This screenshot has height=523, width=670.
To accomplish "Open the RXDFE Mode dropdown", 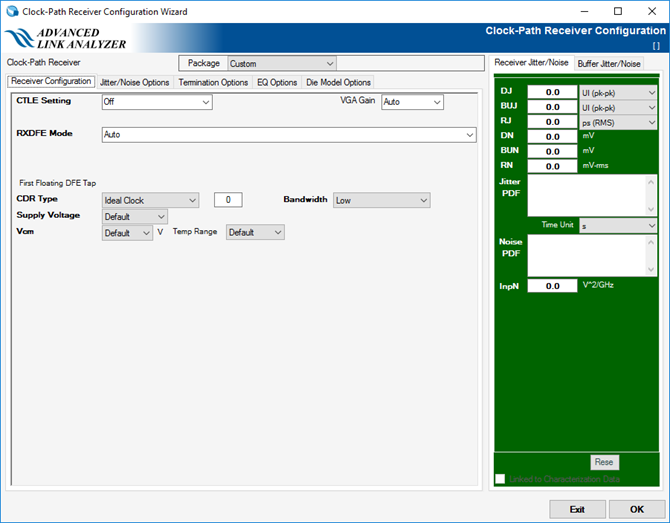I will [x=289, y=134].
